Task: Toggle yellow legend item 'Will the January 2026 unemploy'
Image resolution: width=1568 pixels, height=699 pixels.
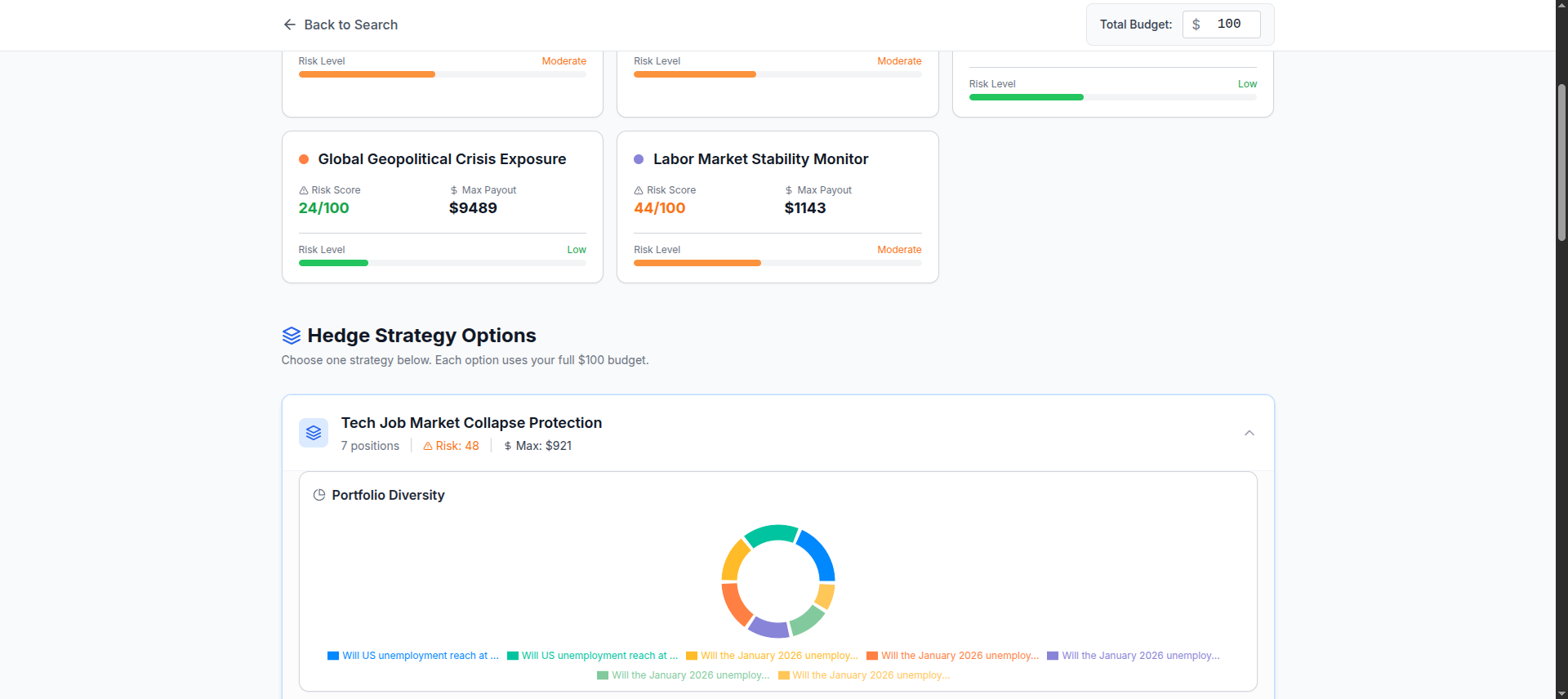Action: tap(772, 656)
